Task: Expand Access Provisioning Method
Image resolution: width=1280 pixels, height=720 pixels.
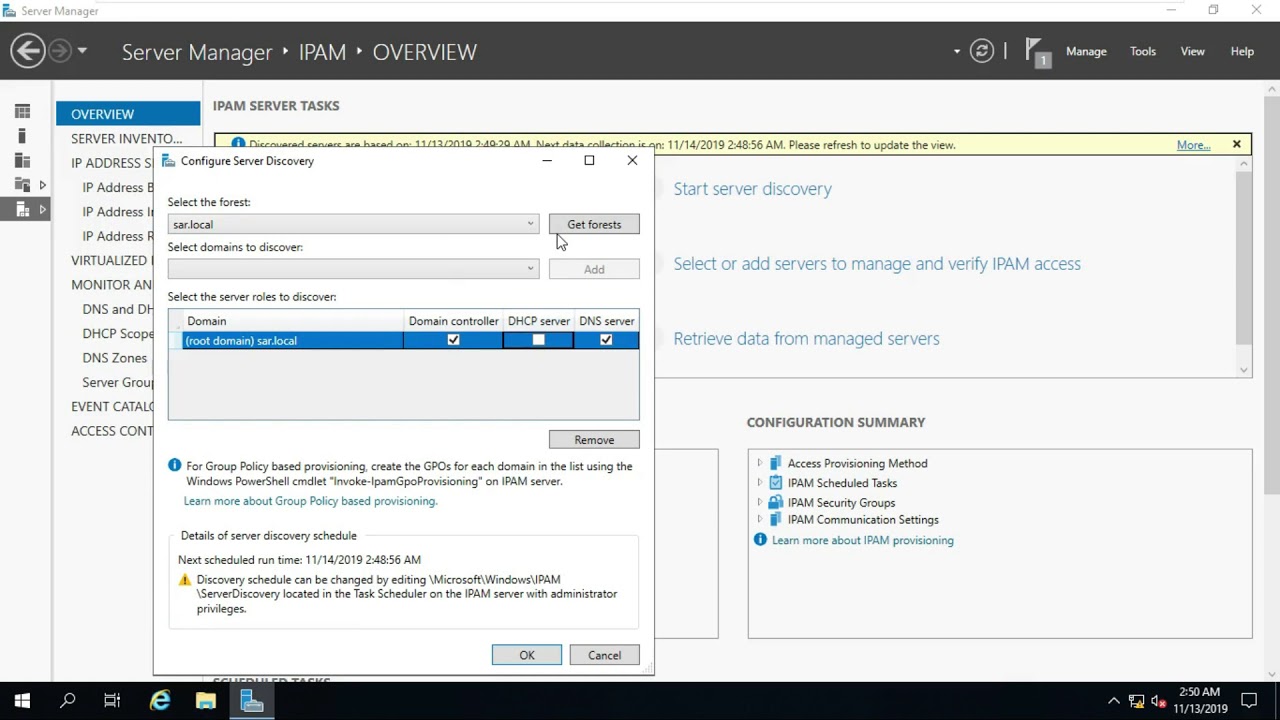Action: coord(760,463)
